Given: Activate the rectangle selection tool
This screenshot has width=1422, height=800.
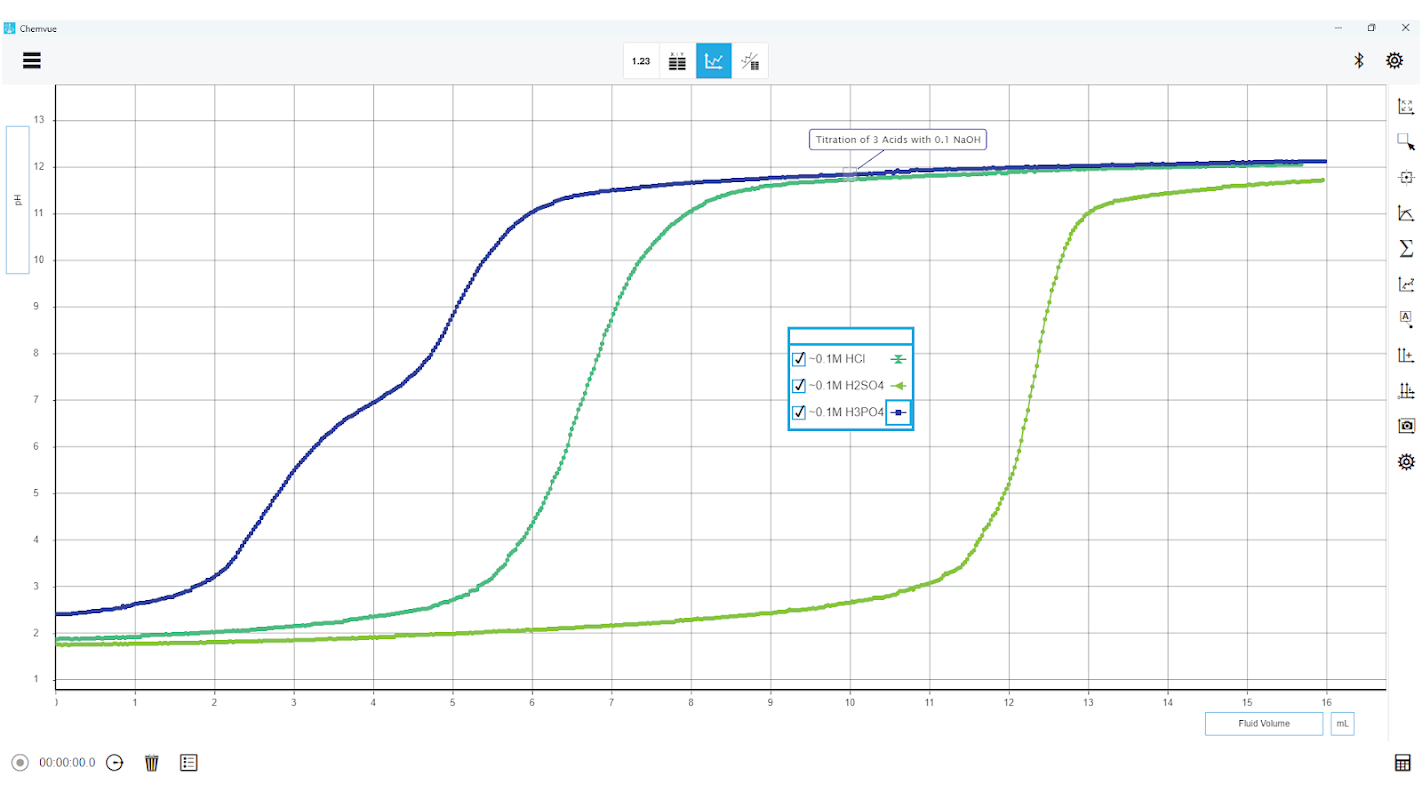Looking at the screenshot, I should point(1406,142).
